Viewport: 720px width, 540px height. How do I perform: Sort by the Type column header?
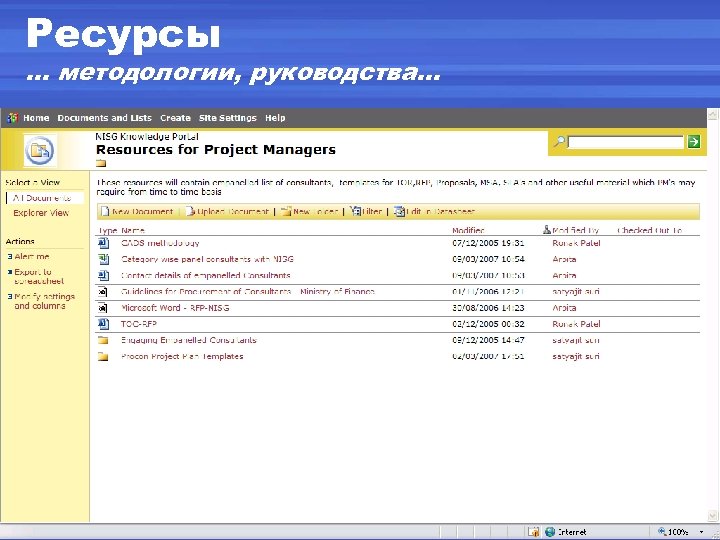[108, 231]
